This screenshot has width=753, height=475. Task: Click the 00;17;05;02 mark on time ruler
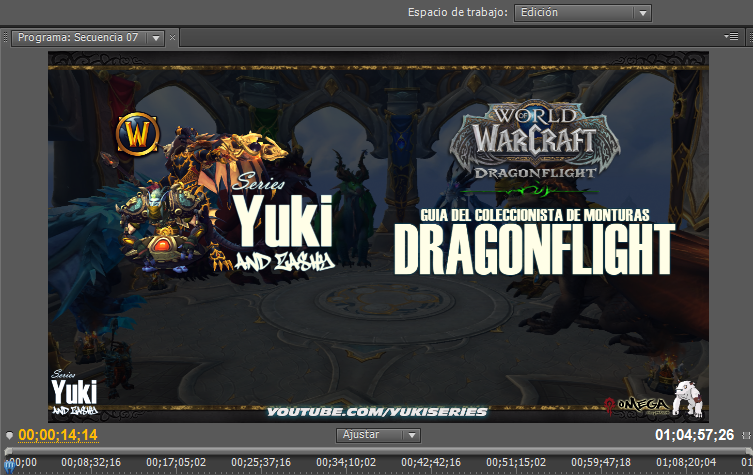[176, 463]
